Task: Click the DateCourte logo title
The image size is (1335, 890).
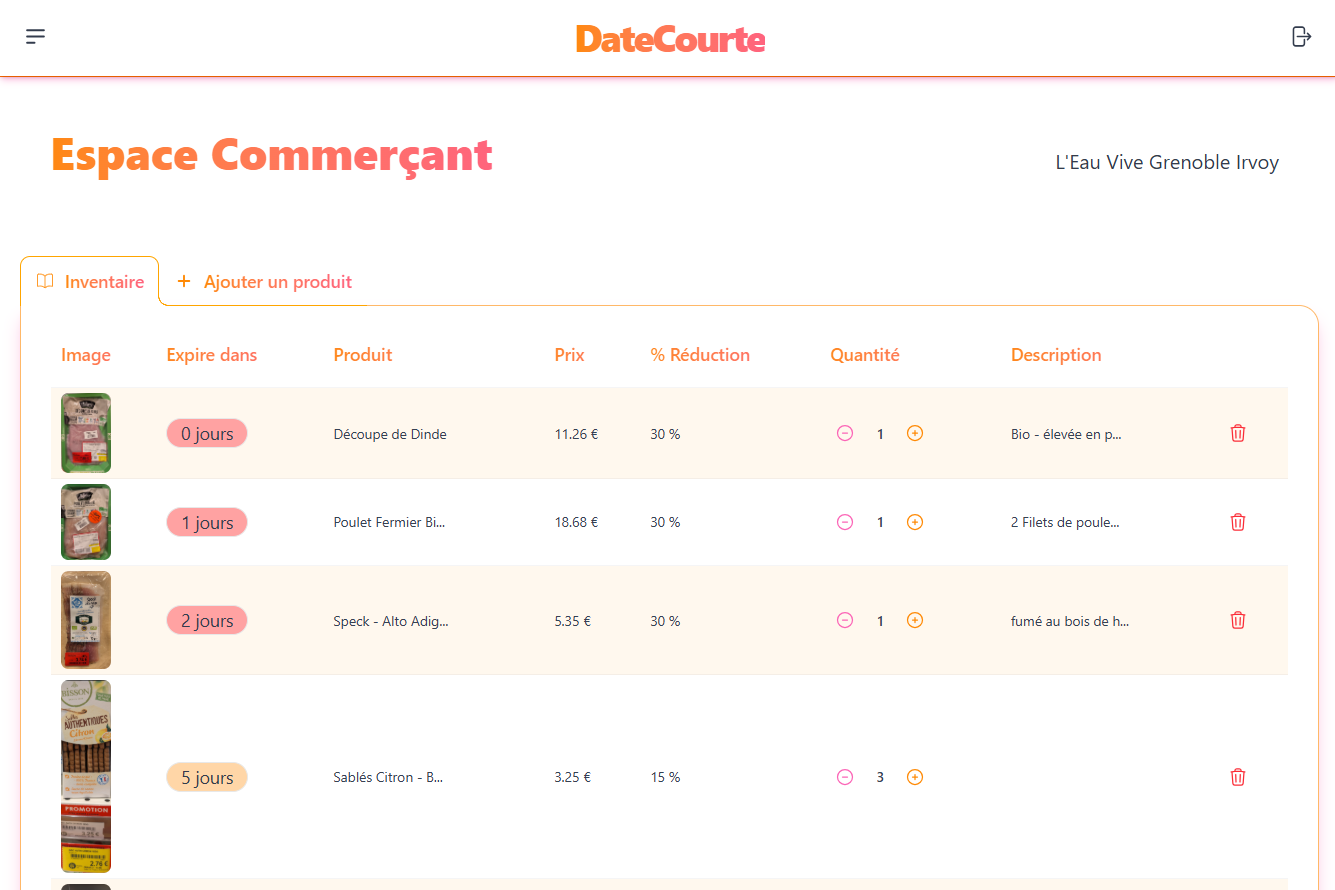Action: tap(670, 39)
